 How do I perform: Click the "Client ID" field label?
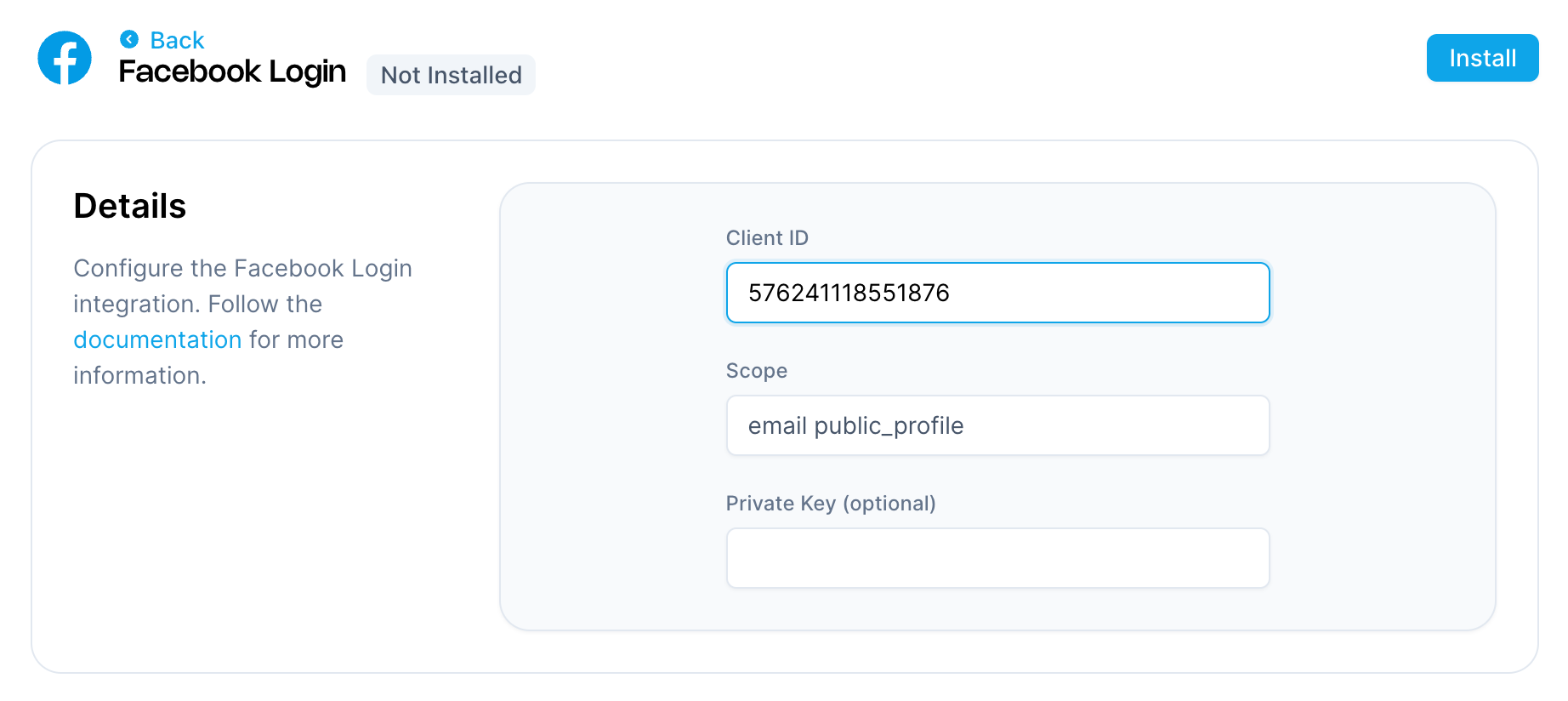pos(767,238)
